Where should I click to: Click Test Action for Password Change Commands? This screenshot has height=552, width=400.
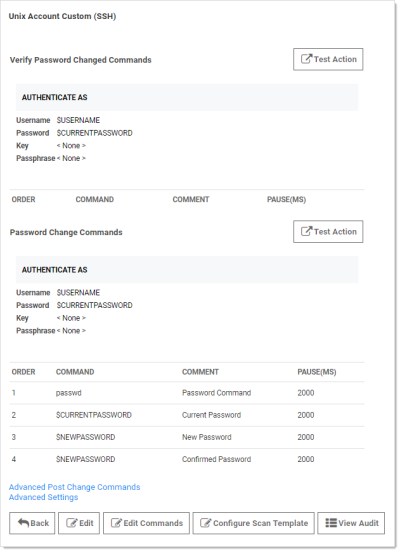[x=328, y=232]
